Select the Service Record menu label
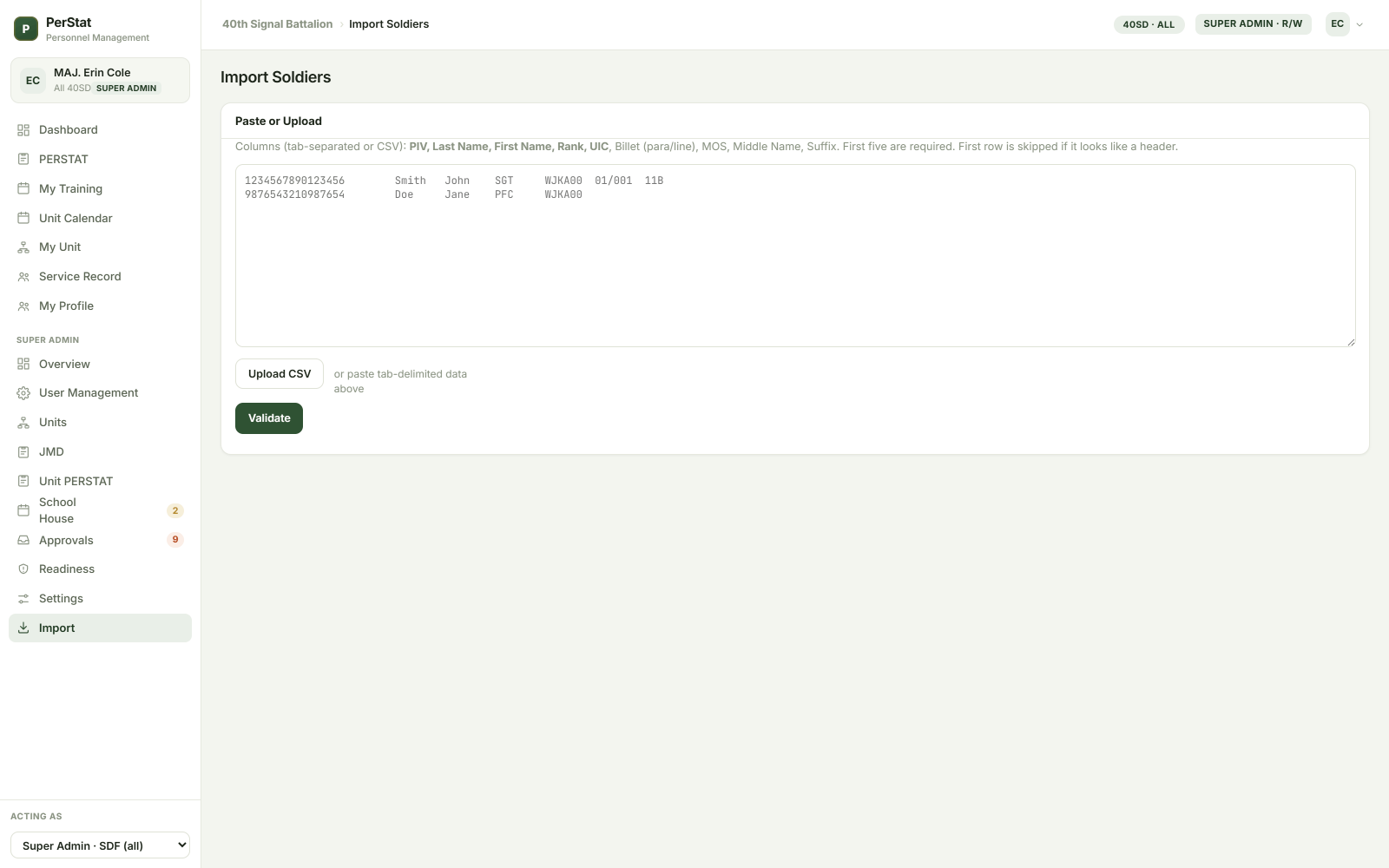Screen dimensions: 1389x868 (x=80, y=277)
